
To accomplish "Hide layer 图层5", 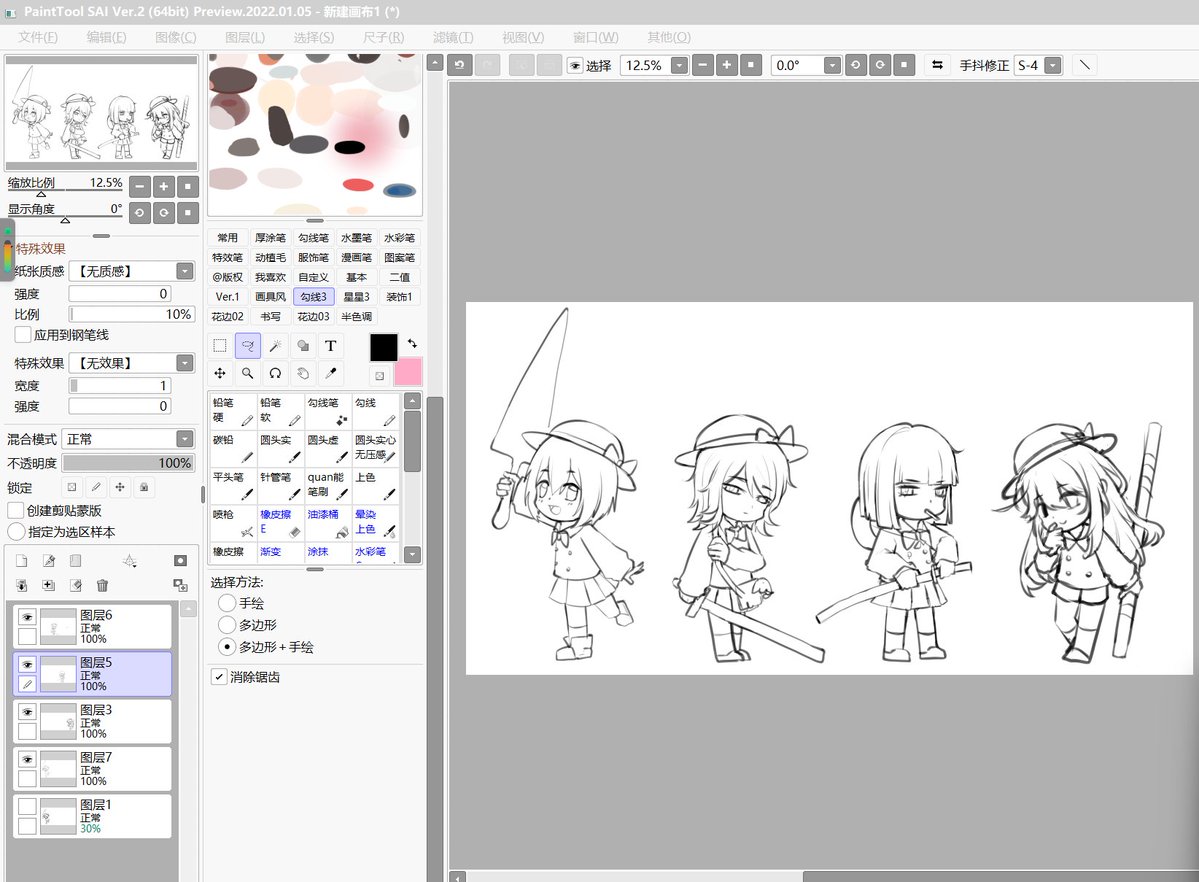I will [x=28, y=664].
